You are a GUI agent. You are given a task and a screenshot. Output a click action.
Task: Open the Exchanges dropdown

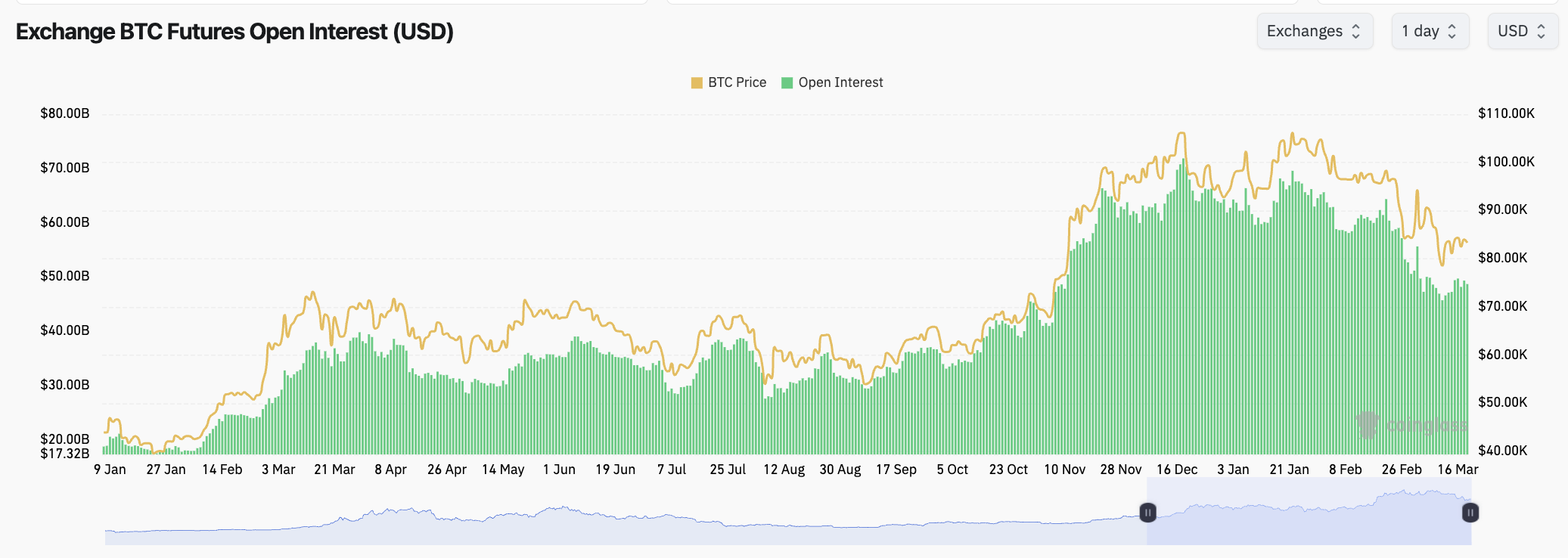1314,31
